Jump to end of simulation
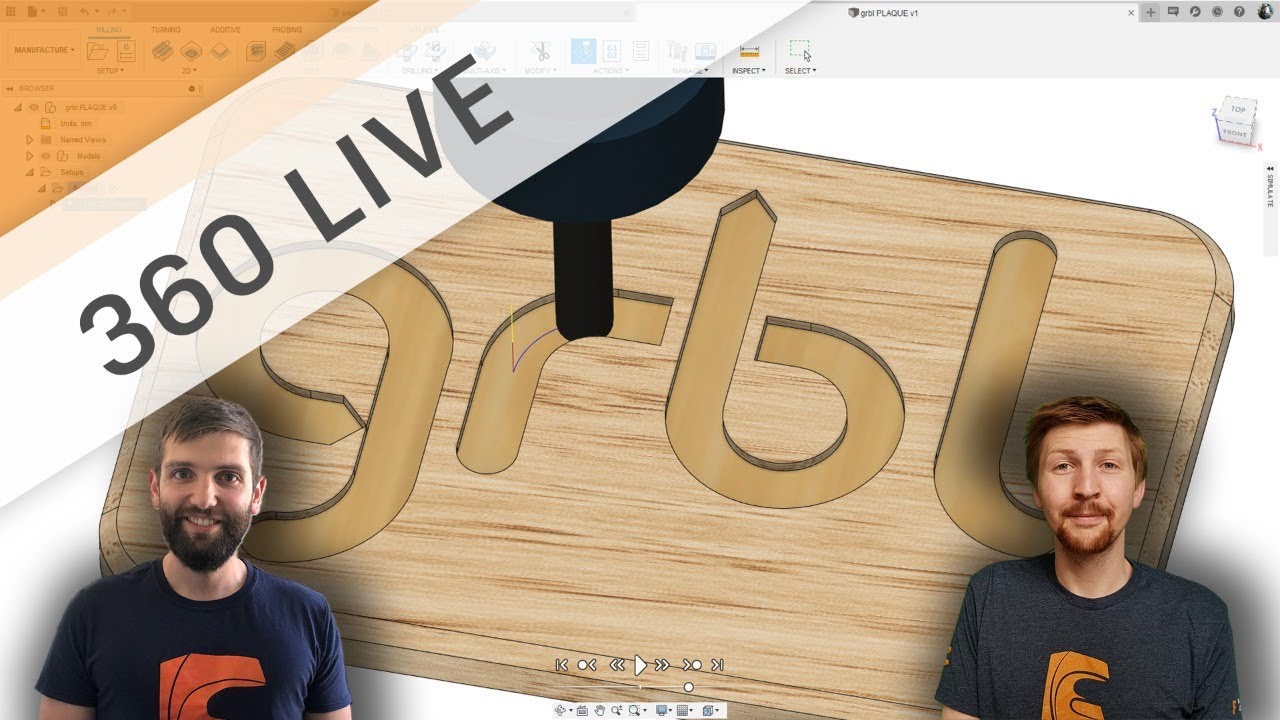This screenshot has width=1280, height=720. [717, 665]
